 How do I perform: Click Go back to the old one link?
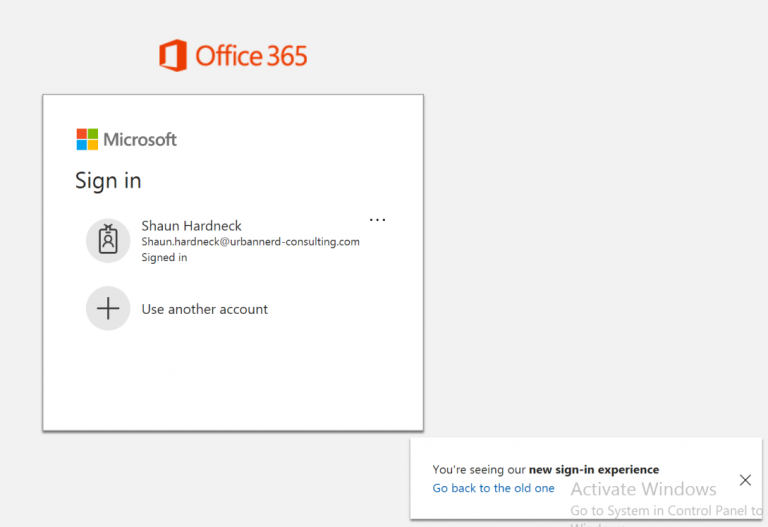coord(493,488)
